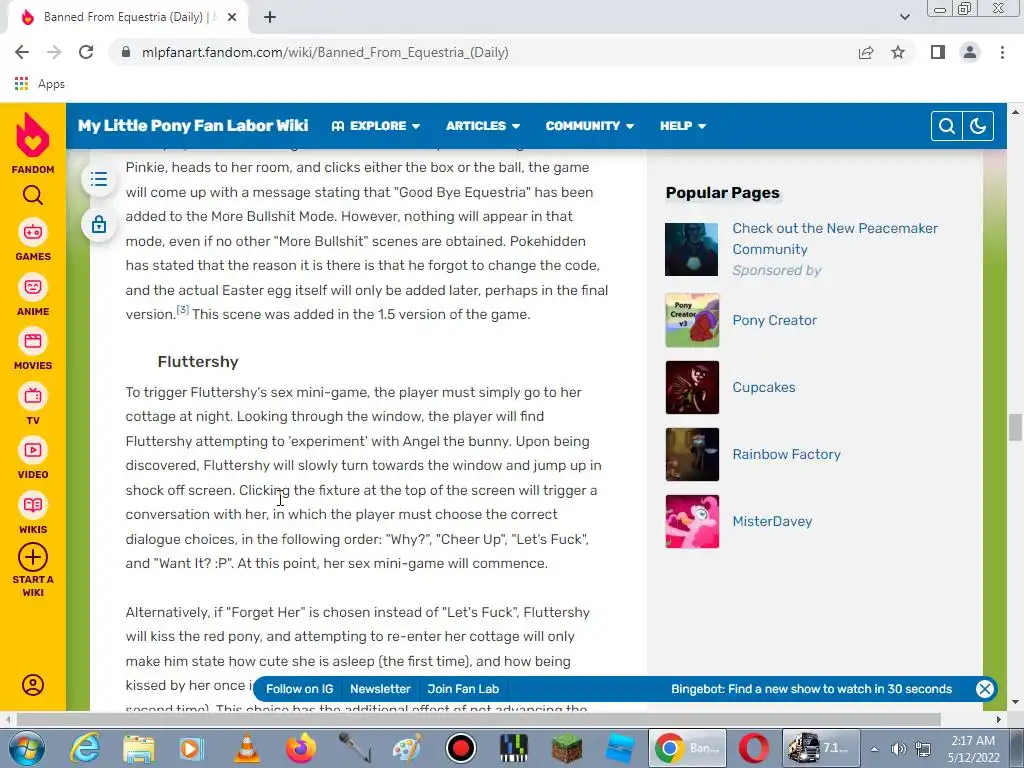Click the vertical scrollbar thumb
1024x768 pixels.
[1015, 428]
